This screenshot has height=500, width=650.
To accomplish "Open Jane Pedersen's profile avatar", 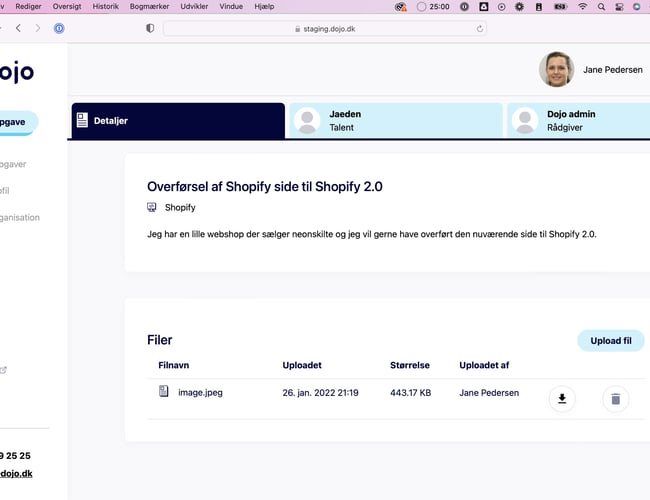I will [556, 70].
